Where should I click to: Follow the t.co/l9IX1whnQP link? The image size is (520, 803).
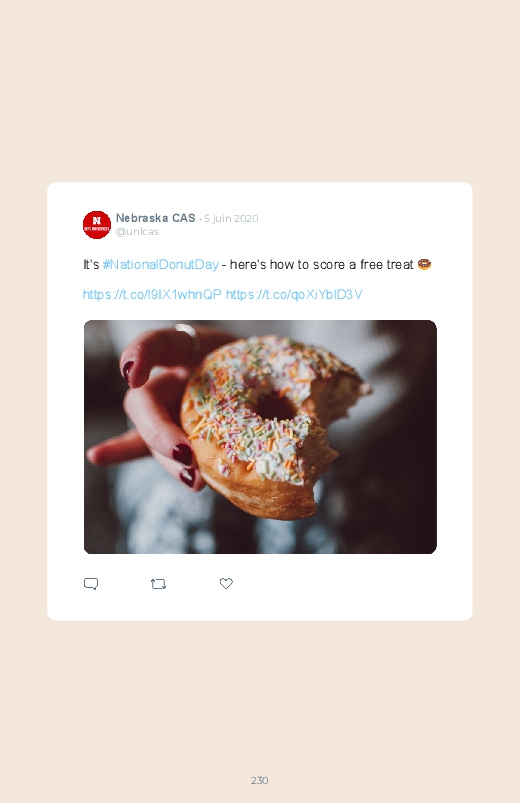pyautogui.click(x=152, y=294)
